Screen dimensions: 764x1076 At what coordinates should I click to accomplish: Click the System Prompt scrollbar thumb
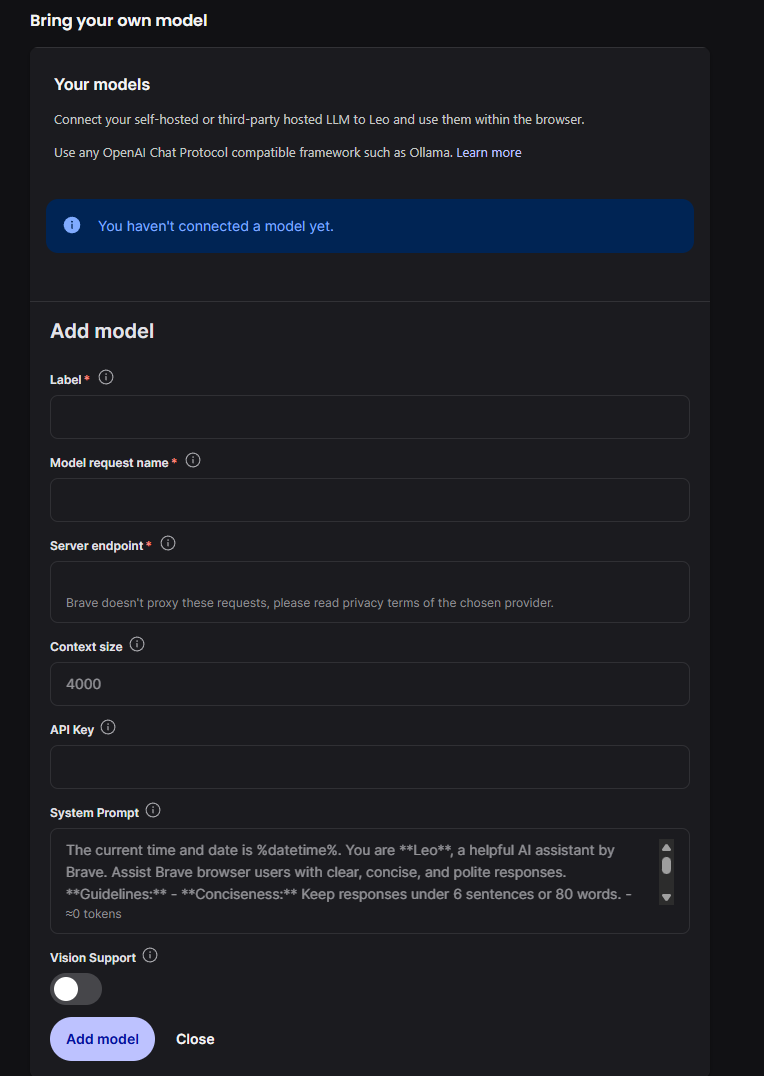pos(666,866)
